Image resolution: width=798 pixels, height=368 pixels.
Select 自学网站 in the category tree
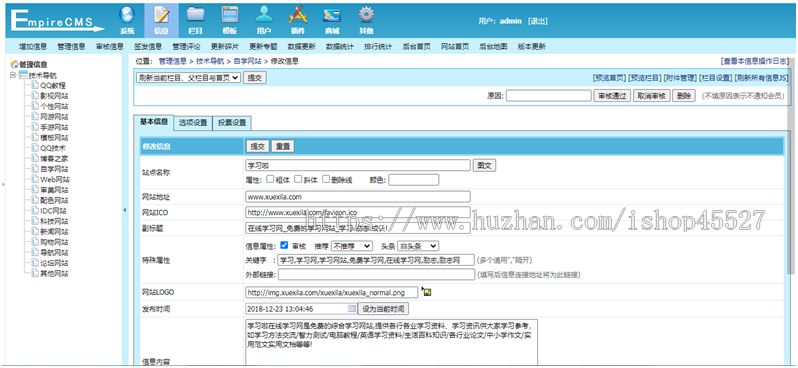(x=54, y=169)
